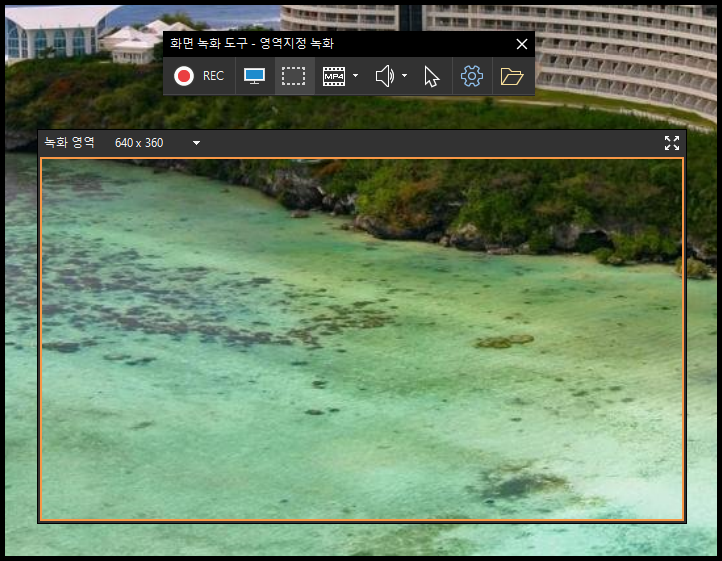Close the screen recording tool window
Screen dimensions: 722x561
click(x=522, y=44)
